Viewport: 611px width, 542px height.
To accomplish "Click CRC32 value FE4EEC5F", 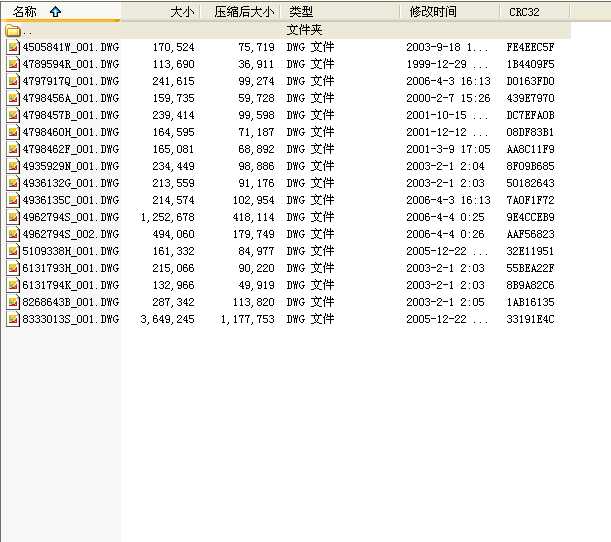I will pyautogui.click(x=530, y=48).
